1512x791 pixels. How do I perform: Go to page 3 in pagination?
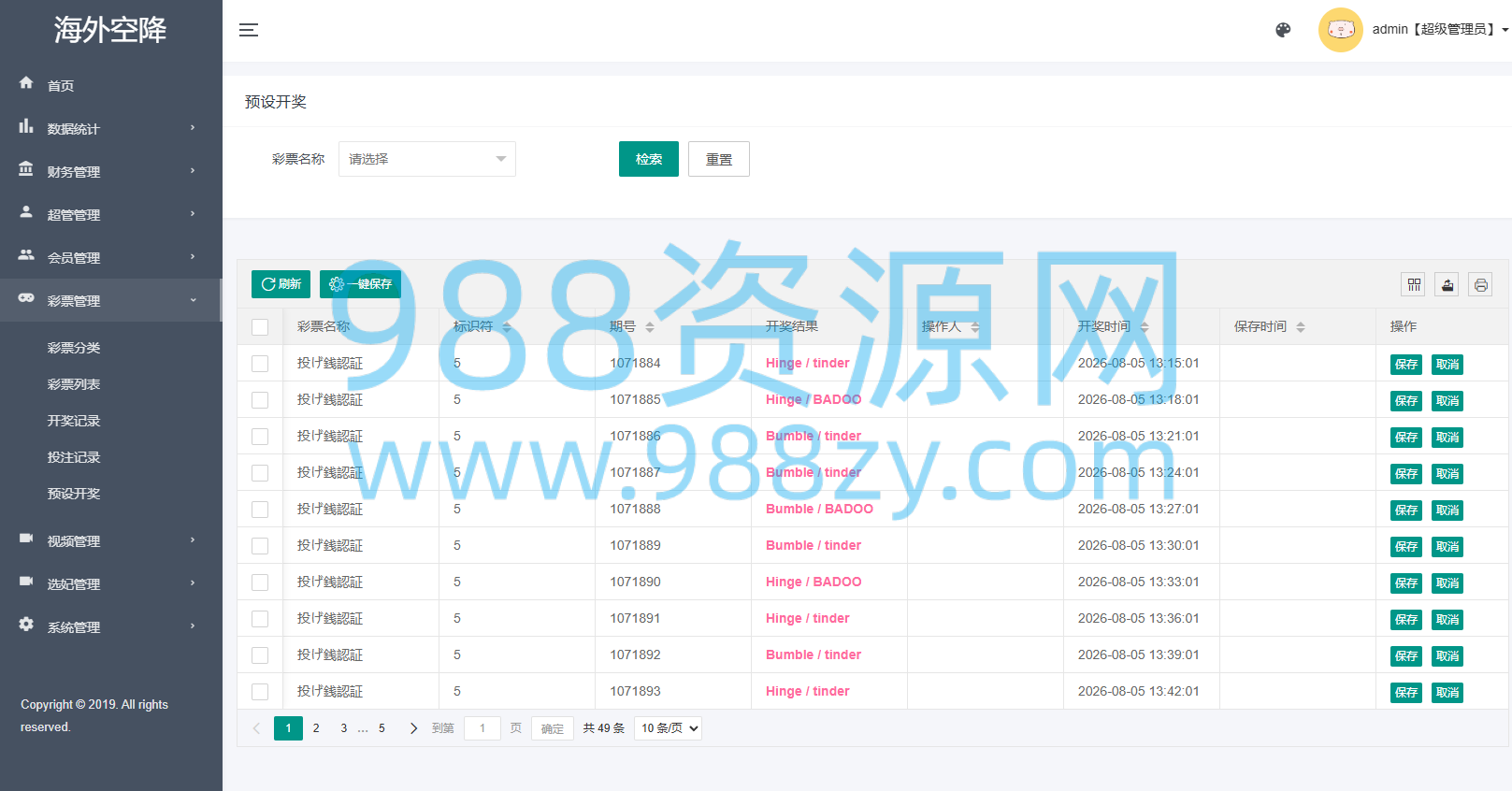click(344, 728)
